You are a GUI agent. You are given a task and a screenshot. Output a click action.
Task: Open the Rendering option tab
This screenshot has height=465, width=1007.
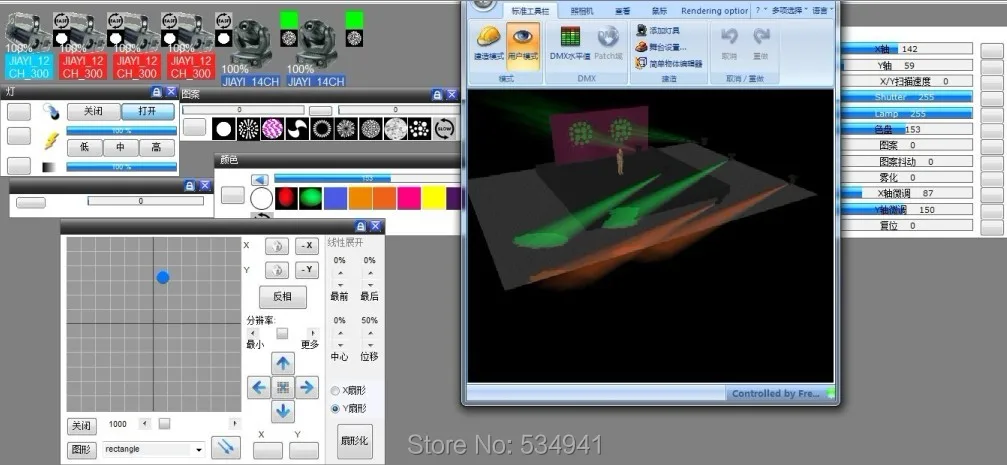(714, 11)
